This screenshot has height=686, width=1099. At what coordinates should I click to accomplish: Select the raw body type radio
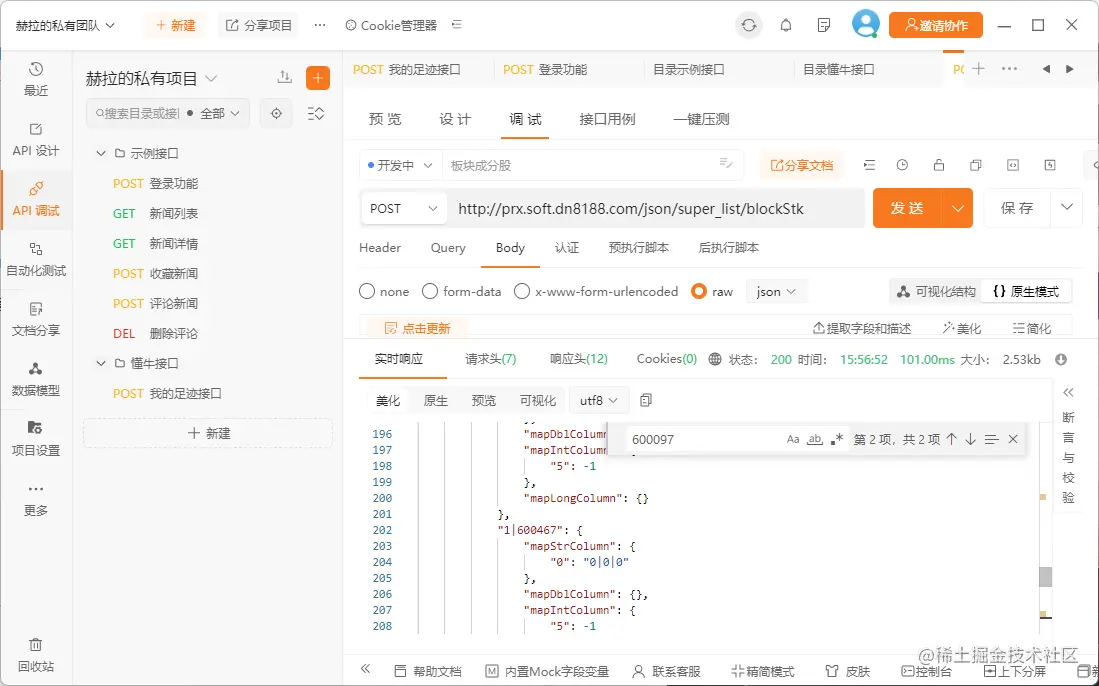(699, 291)
